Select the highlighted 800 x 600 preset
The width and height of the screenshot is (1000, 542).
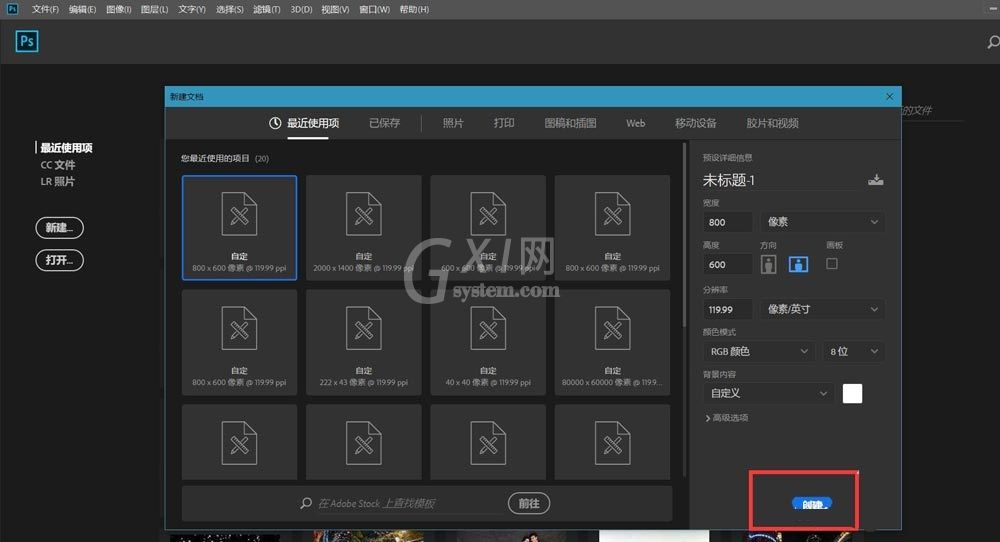point(239,228)
